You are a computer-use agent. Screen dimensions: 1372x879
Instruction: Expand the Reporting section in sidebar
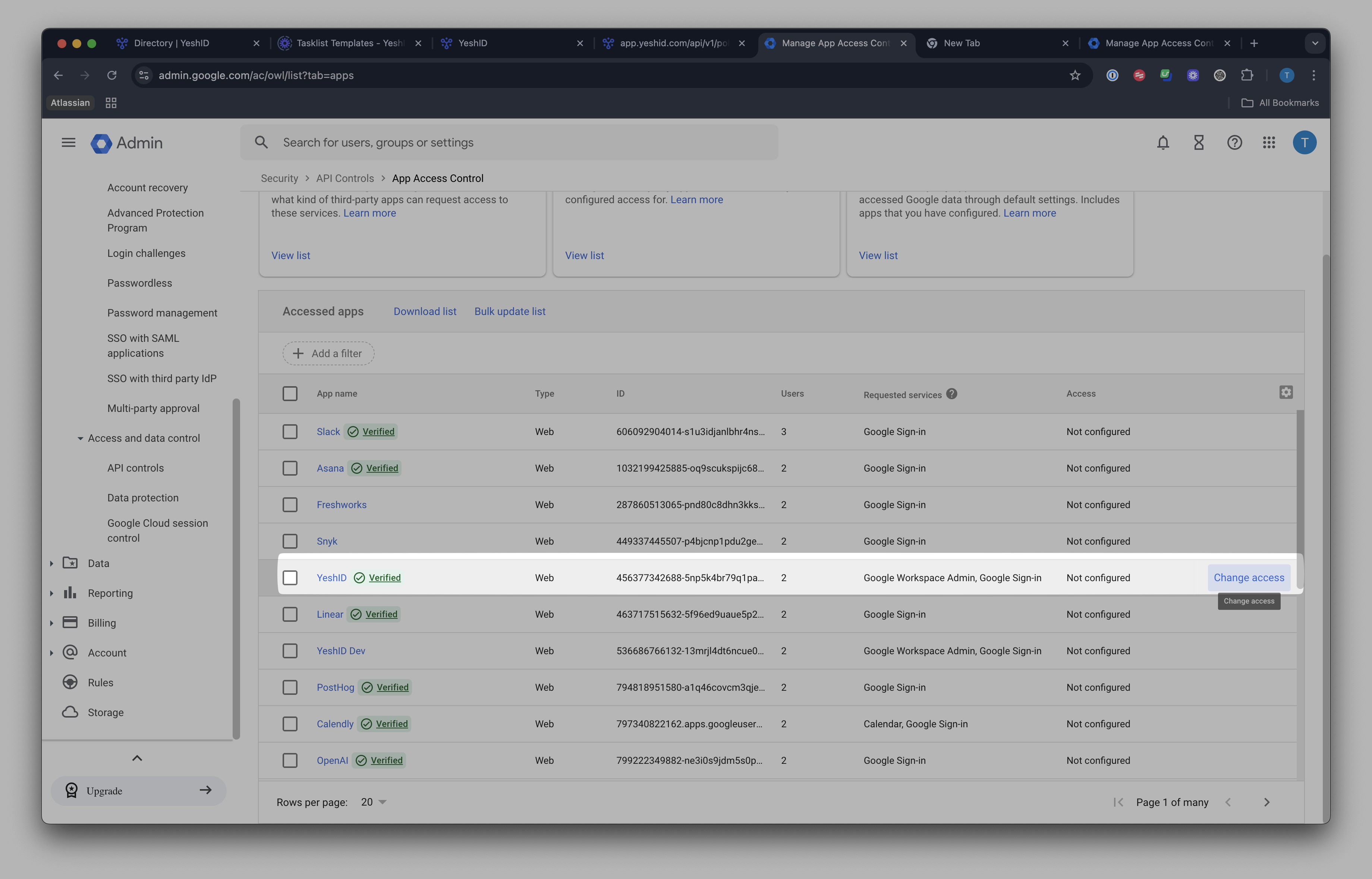coord(51,593)
